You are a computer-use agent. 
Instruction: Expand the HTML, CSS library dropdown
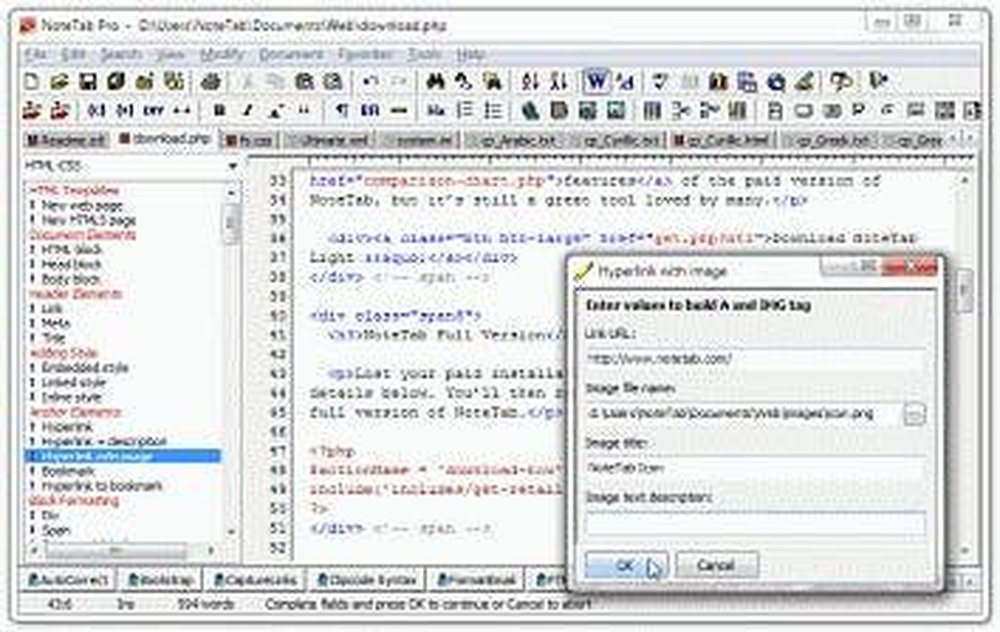point(233,166)
